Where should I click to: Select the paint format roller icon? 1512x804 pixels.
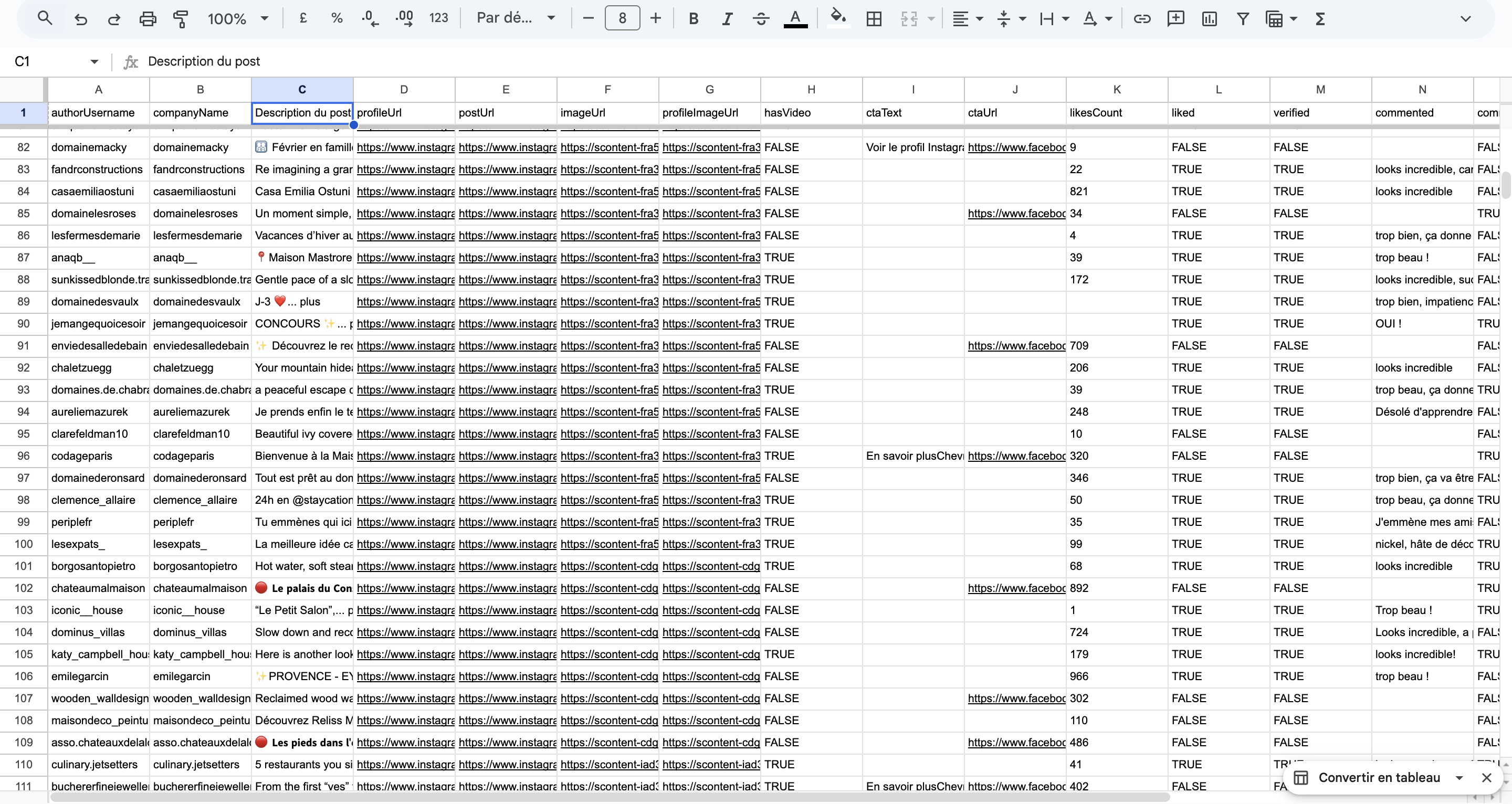pyautogui.click(x=181, y=19)
